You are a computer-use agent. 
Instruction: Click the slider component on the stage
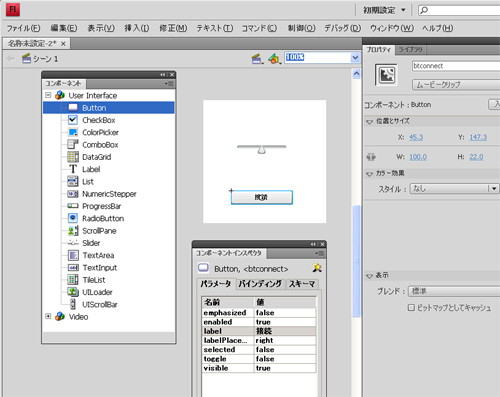coord(262,149)
